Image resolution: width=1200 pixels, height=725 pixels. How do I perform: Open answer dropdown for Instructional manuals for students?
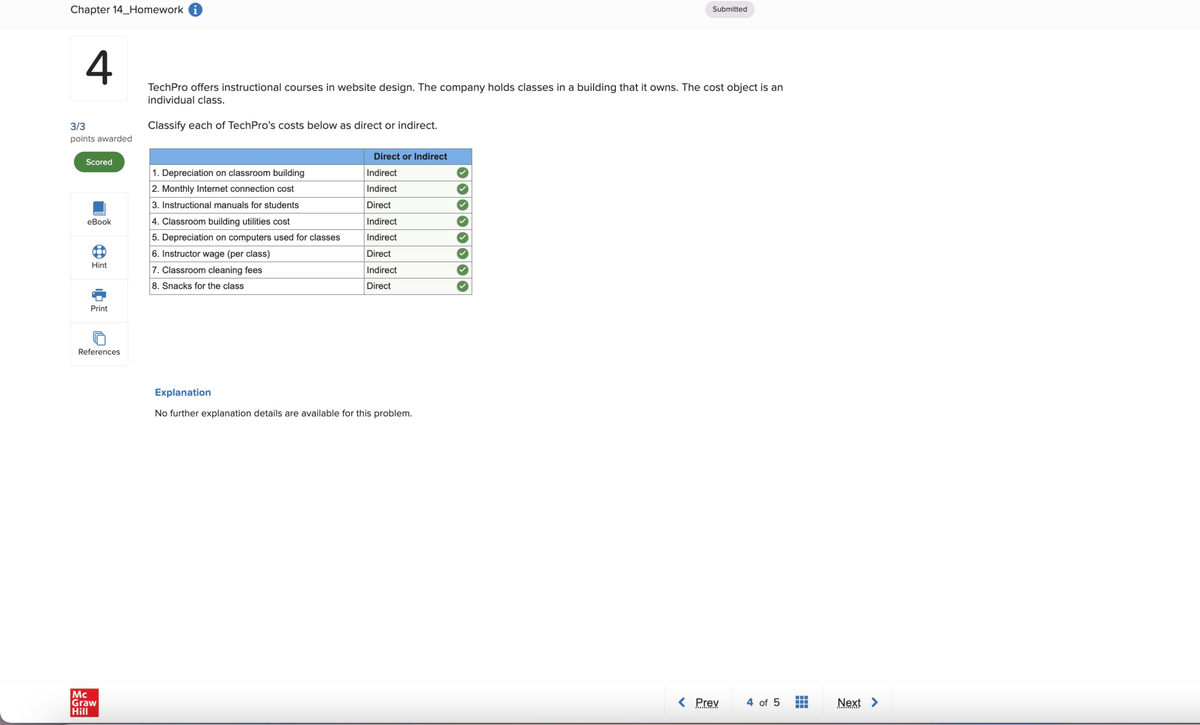(408, 205)
